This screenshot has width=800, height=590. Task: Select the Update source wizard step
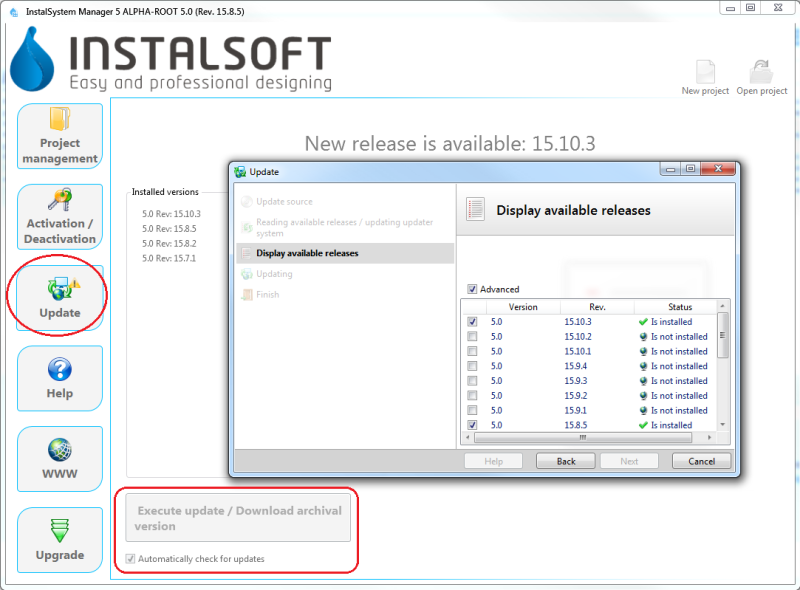point(284,202)
